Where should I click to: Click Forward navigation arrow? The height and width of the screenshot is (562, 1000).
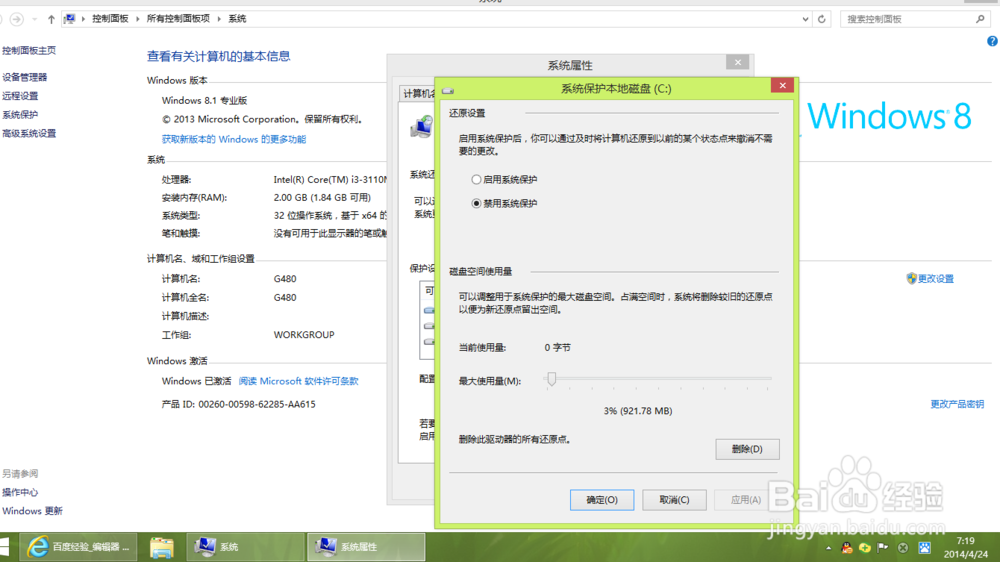pyautogui.click(x=17, y=19)
